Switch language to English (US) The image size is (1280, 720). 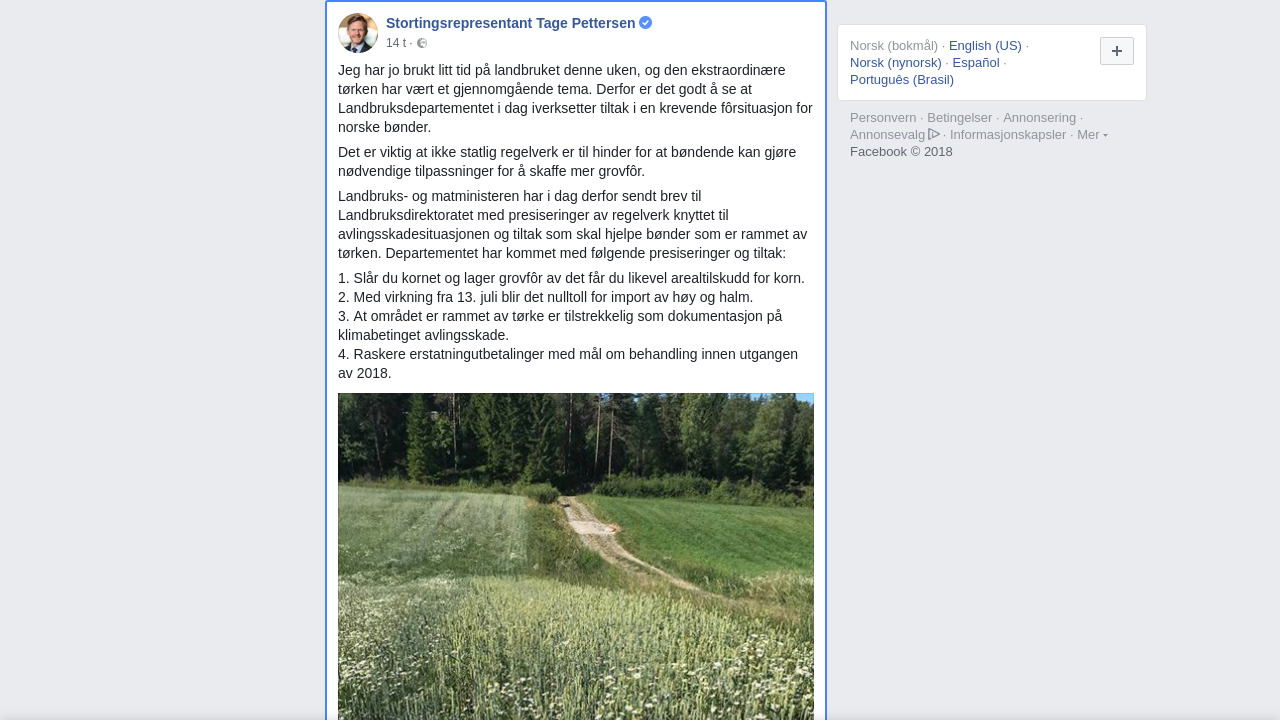(985, 46)
